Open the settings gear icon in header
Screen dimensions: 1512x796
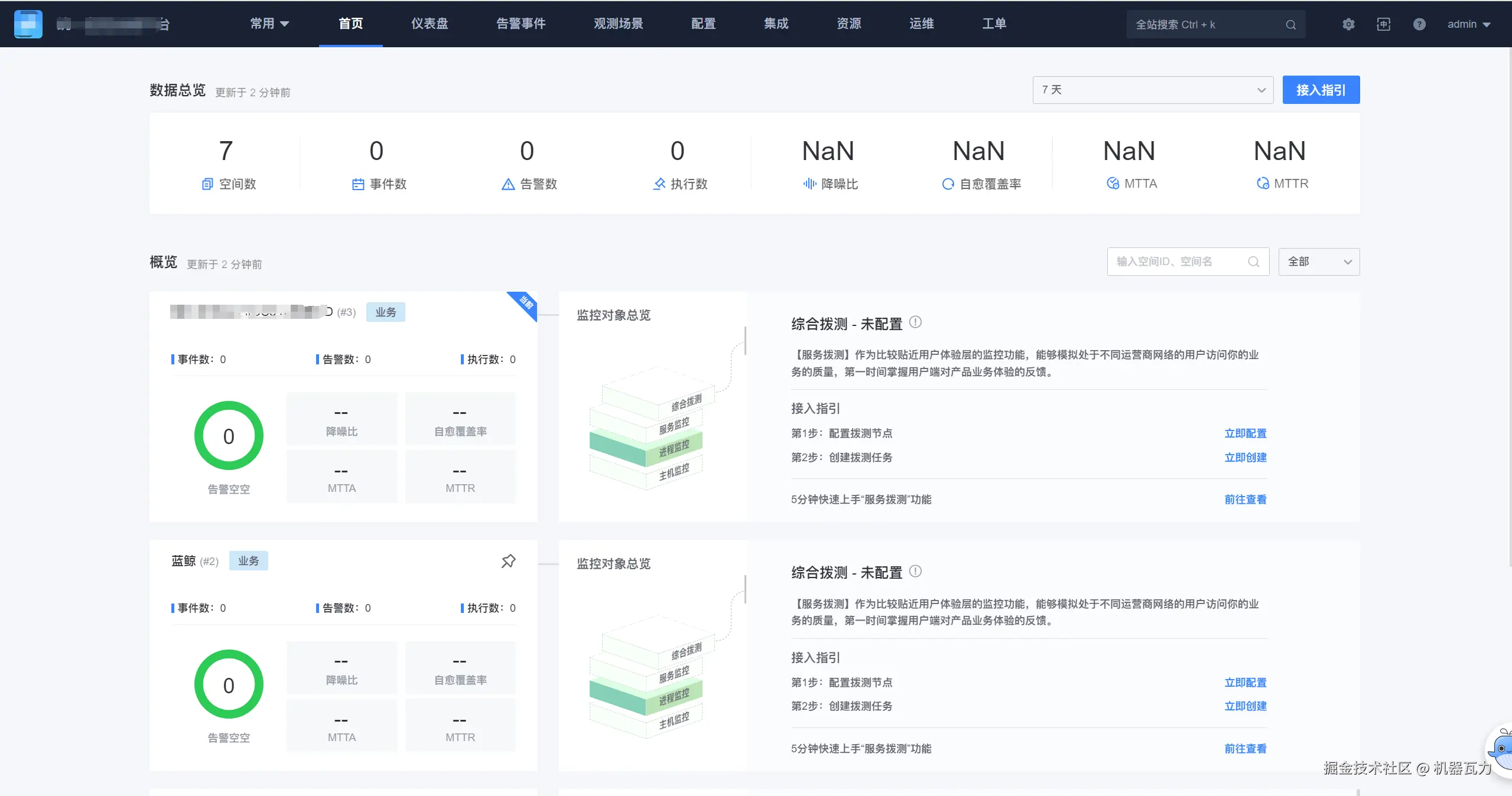pos(1348,24)
